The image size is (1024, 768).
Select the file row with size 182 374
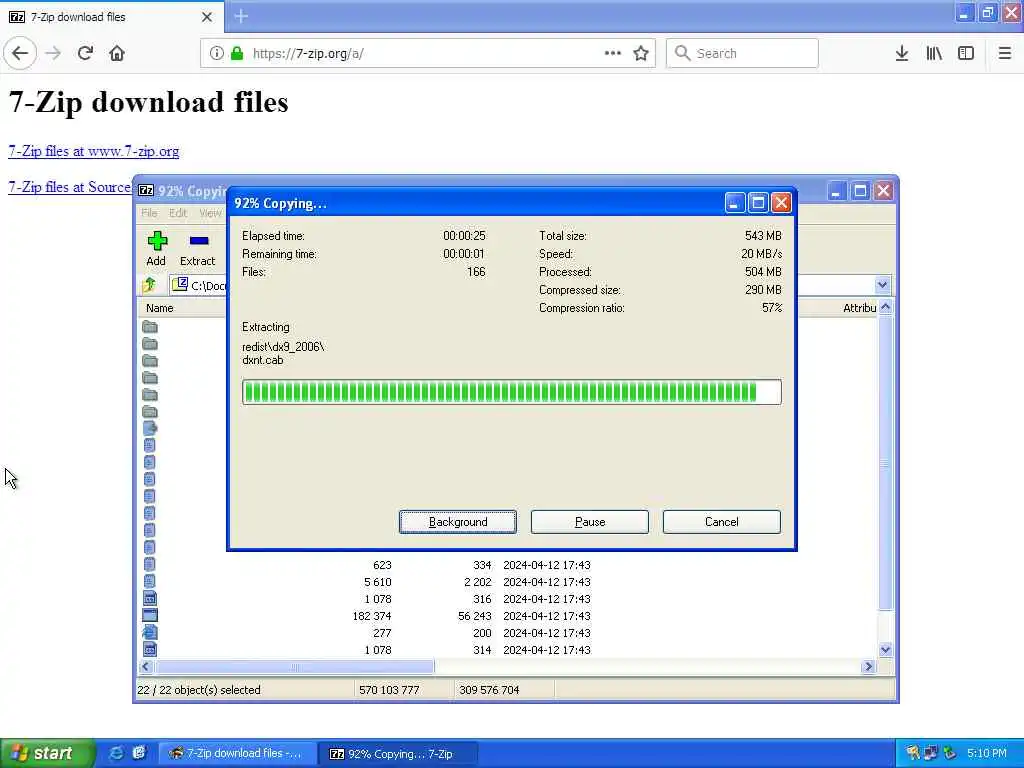click(x=508, y=616)
